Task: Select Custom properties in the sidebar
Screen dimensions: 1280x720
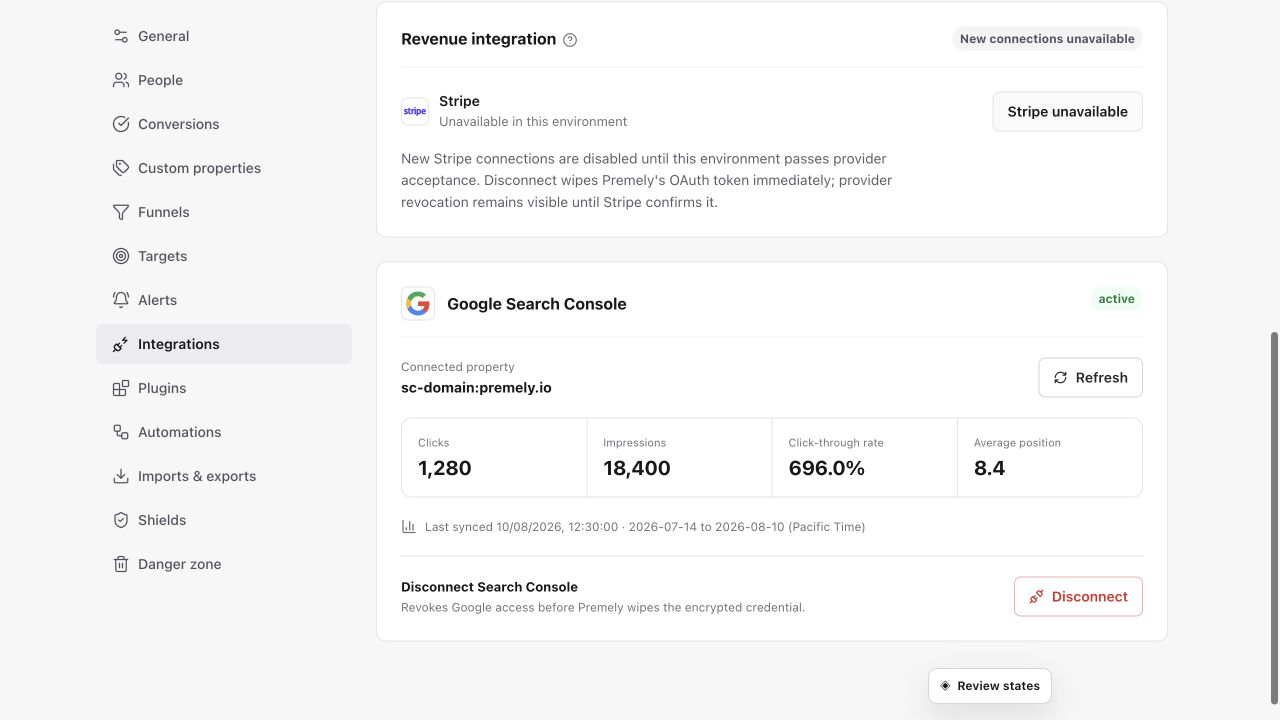Action: pos(224,168)
